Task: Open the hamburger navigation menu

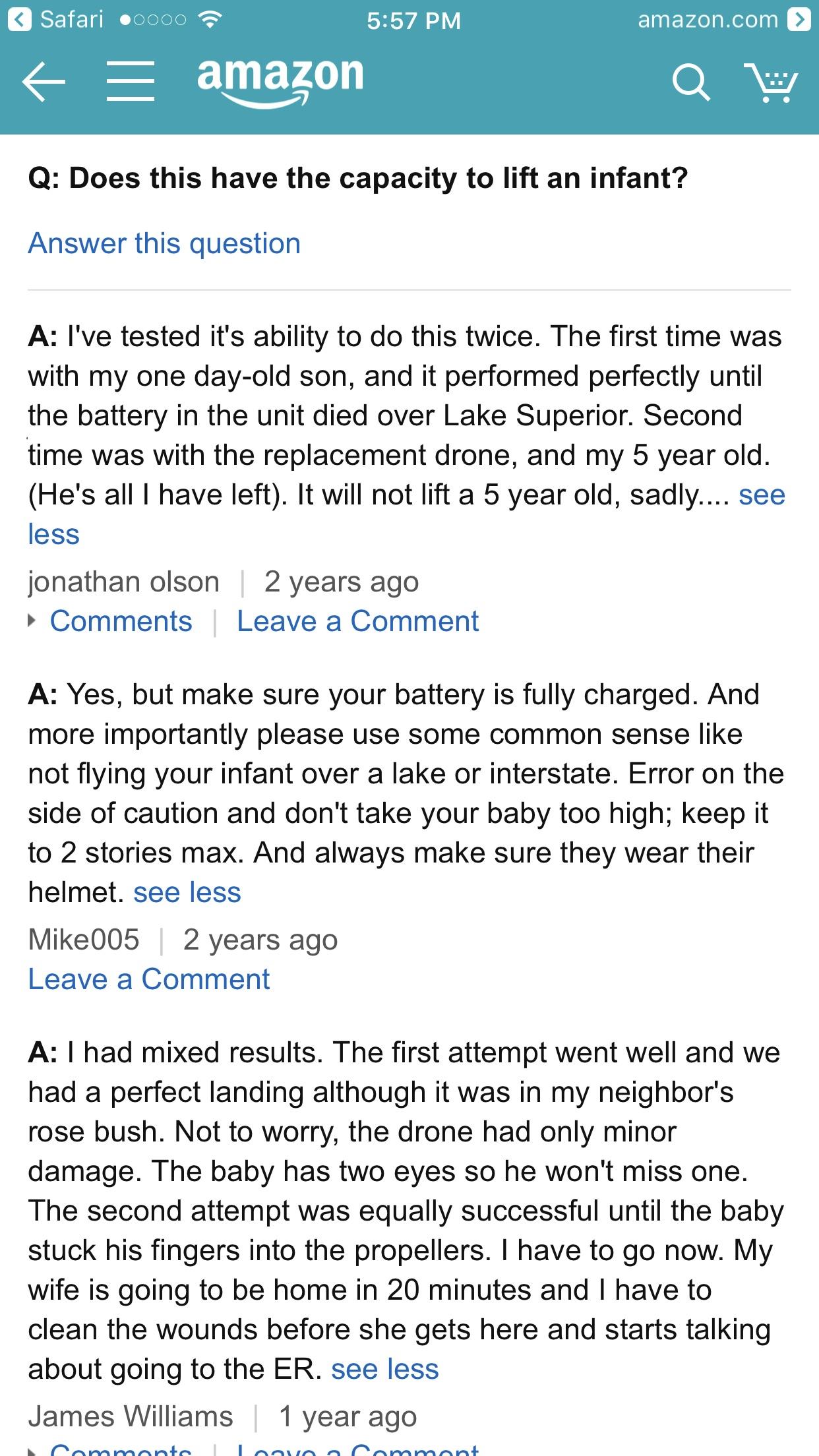Action: click(x=131, y=82)
